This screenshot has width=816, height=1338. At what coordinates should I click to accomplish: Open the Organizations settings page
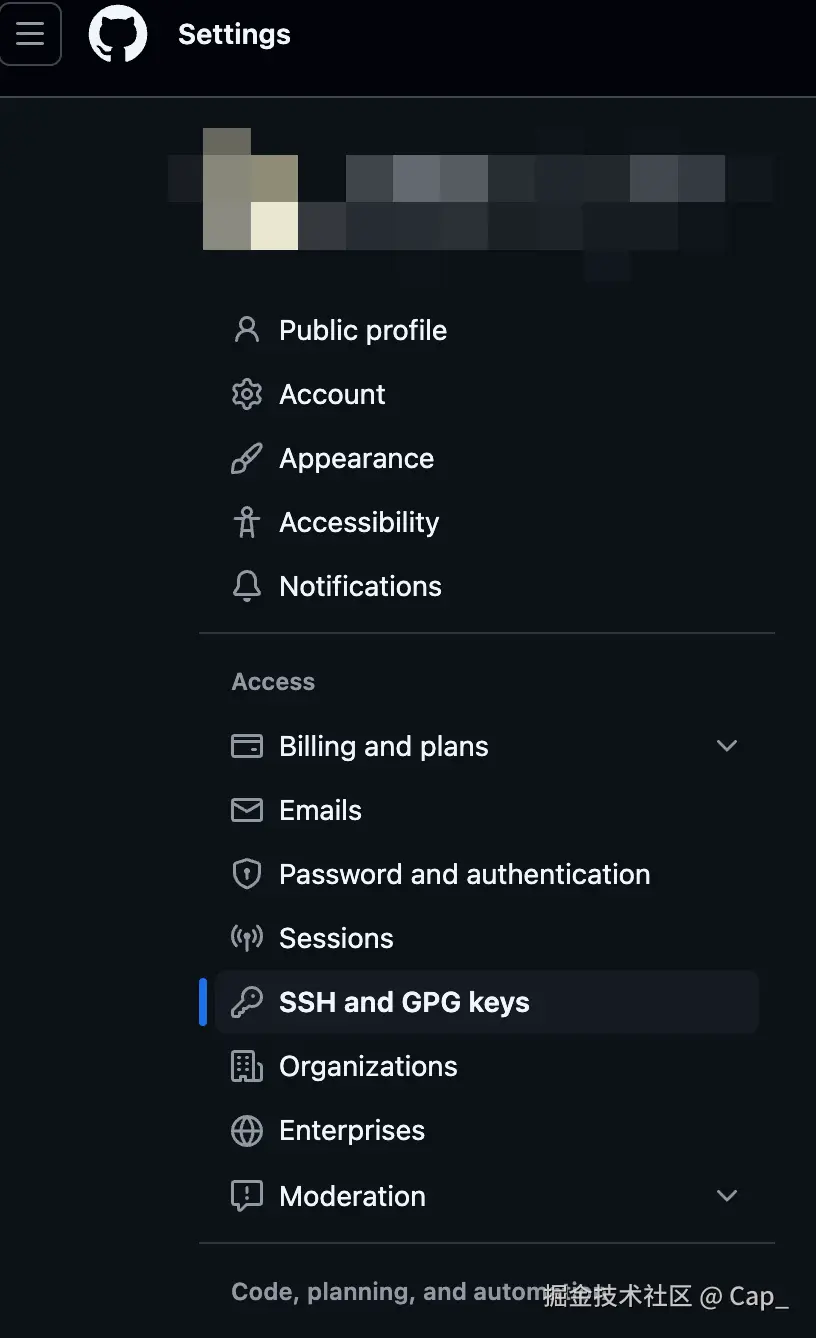368,1066
